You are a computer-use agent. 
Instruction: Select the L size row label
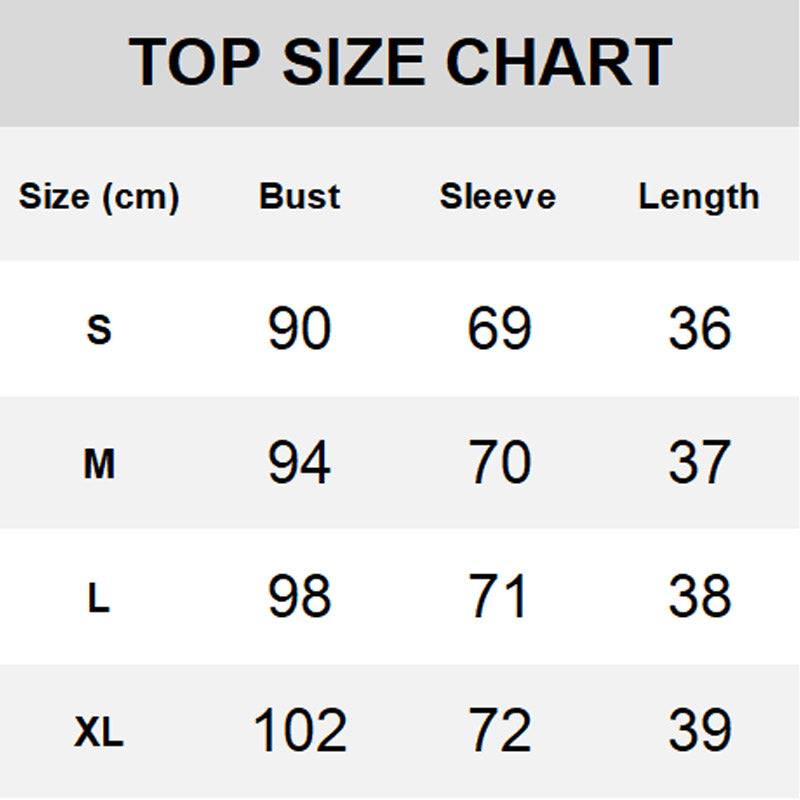click(99, 599)
